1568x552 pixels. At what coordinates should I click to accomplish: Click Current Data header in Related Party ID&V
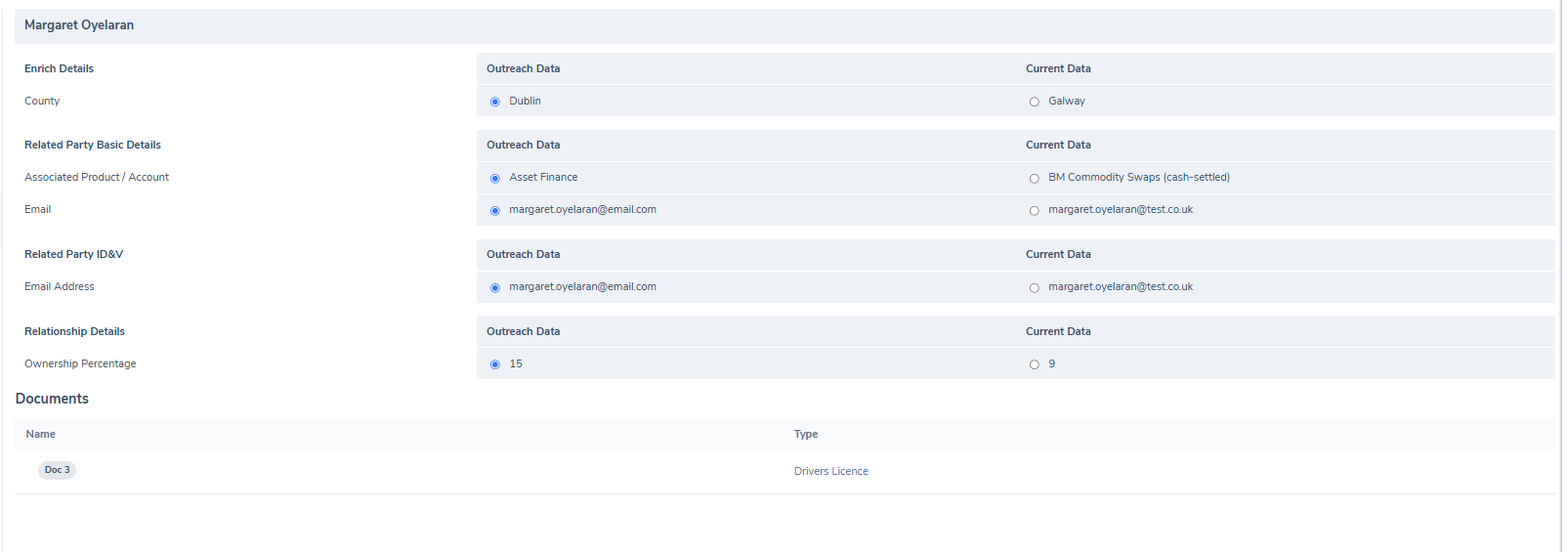[x=1058, y=254]
